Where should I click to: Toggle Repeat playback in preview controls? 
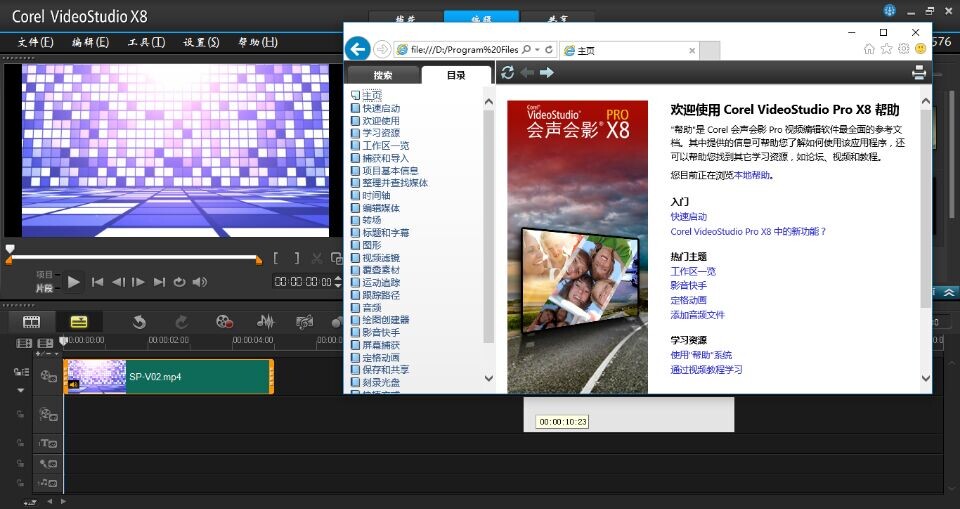tap(179, 282)
